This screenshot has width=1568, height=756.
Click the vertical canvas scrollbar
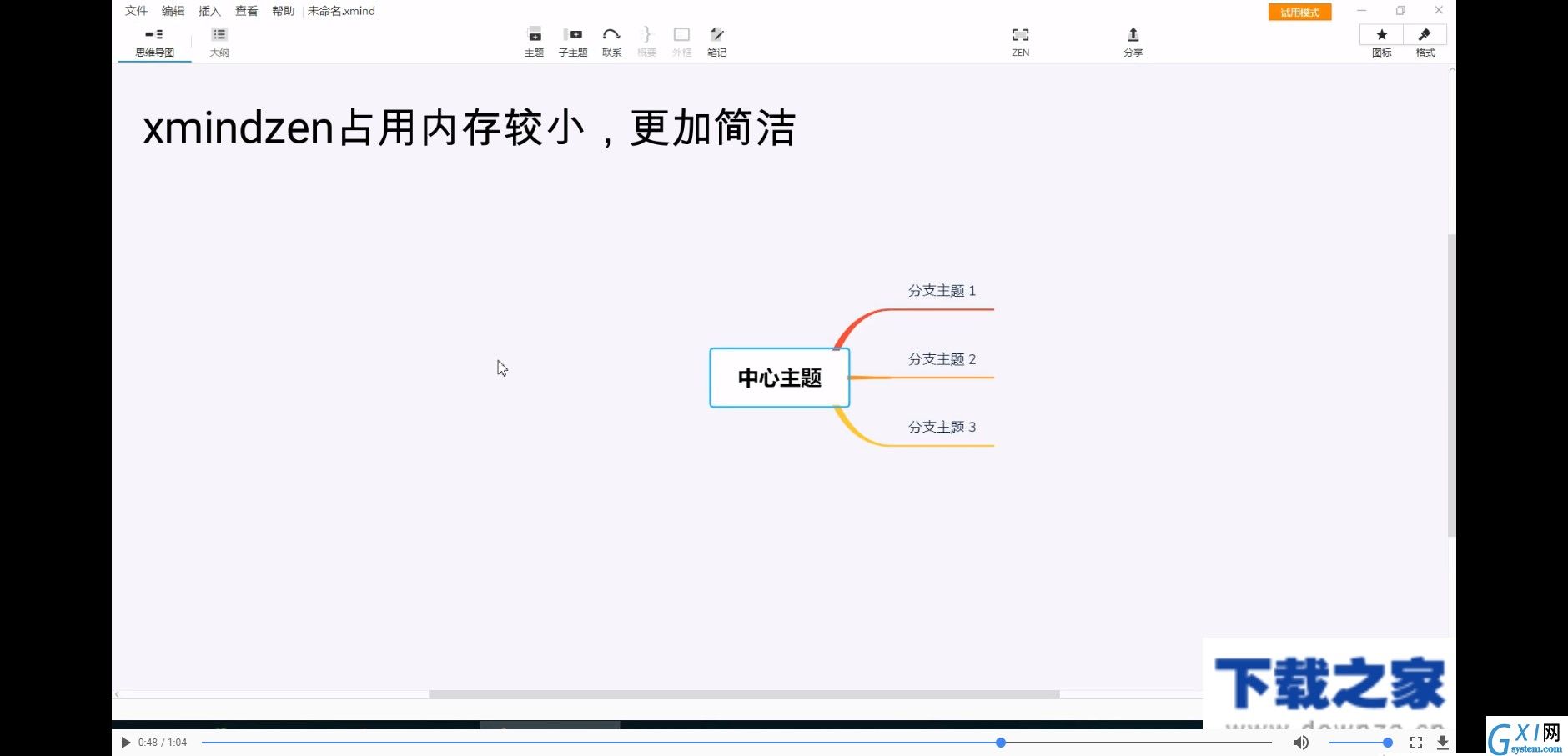point(1451,385)
